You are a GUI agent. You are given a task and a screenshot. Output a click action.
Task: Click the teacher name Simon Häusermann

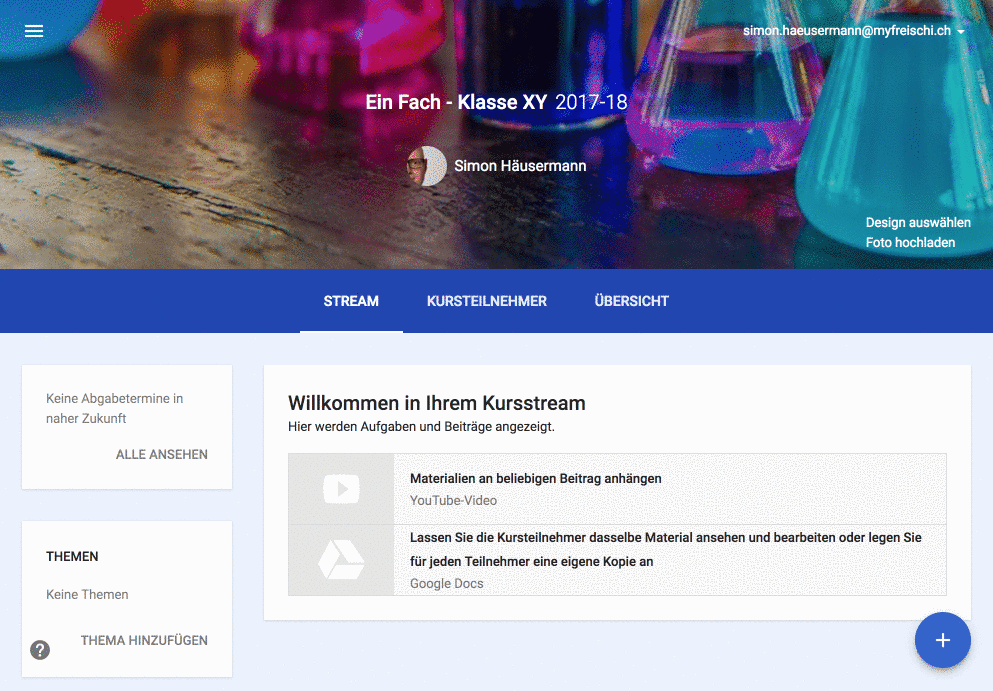(520, 166)
